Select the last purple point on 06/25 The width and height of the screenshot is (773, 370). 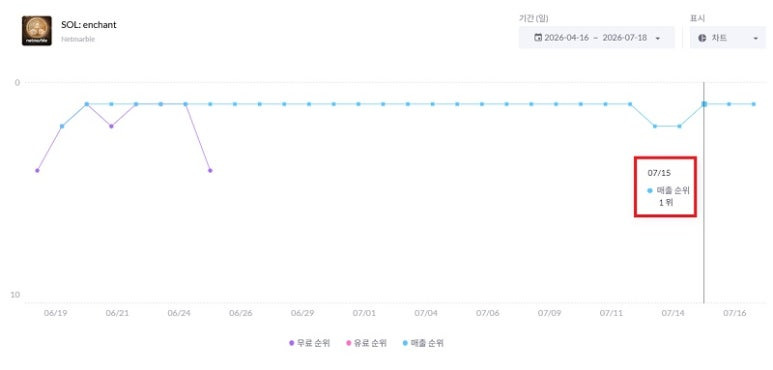click(x=210, y=170)
